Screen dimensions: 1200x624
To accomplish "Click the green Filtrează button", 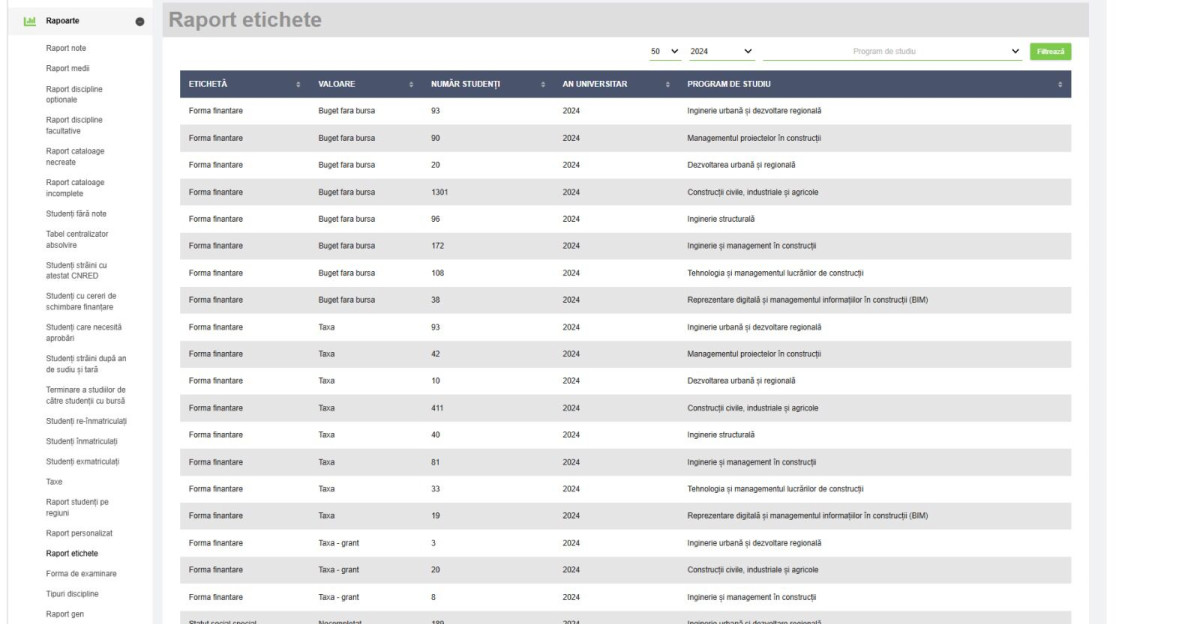I will [x=1050, y=51].
